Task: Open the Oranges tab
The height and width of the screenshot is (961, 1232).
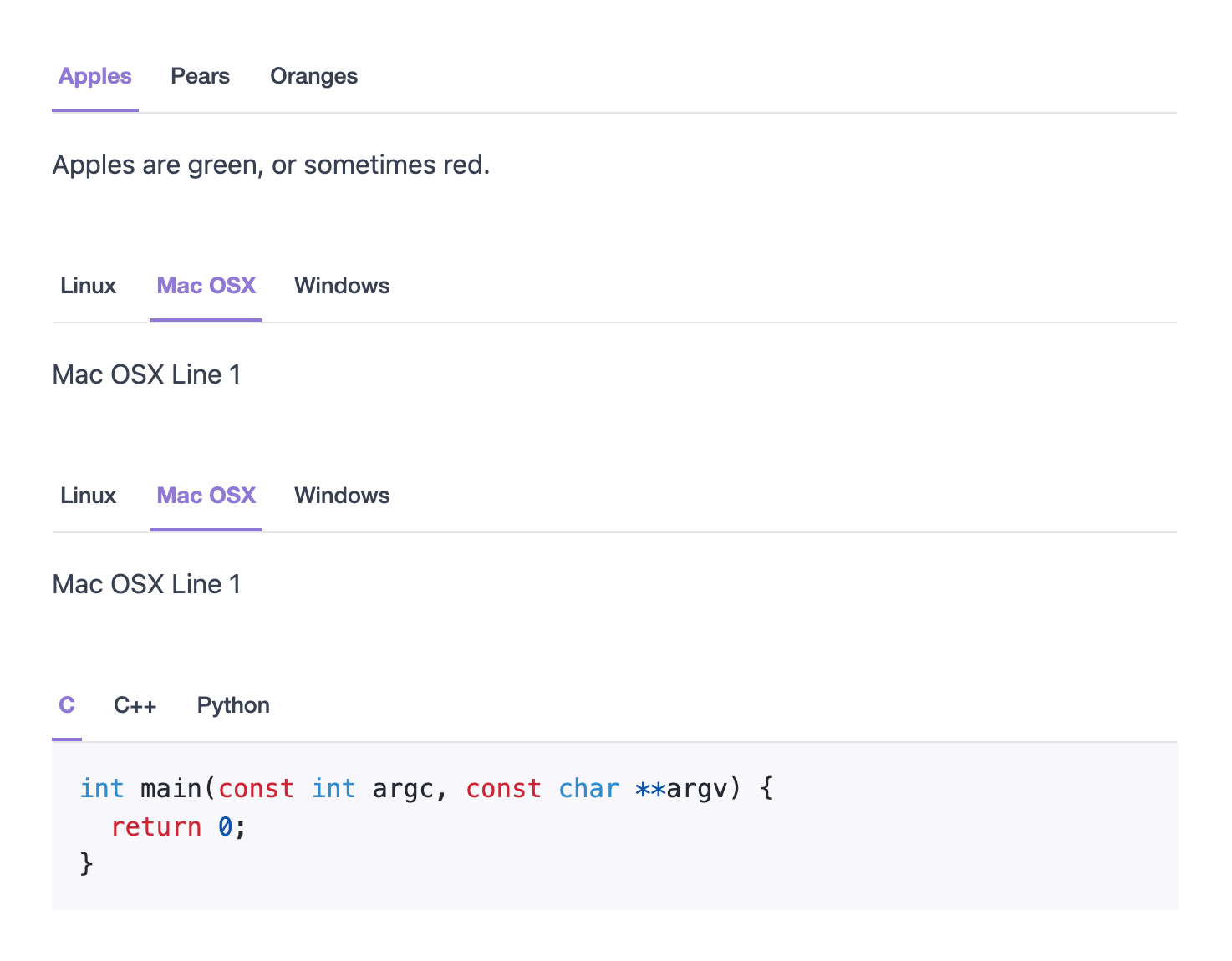Action: point(314,76)
